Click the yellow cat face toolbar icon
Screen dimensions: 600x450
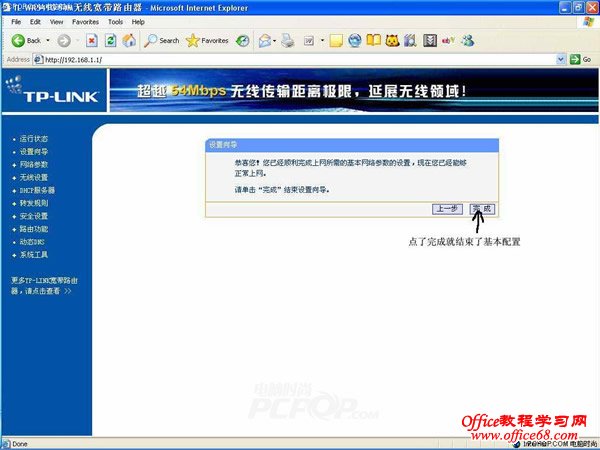392,41
